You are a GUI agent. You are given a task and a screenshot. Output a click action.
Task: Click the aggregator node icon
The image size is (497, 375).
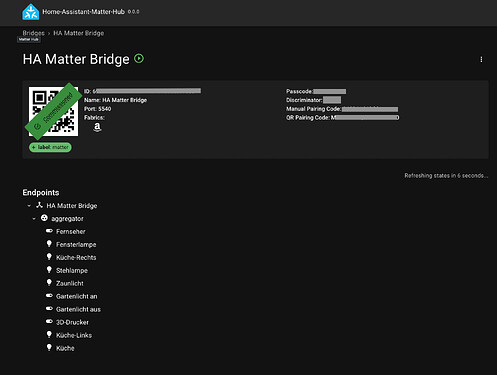tap(44, 218)
